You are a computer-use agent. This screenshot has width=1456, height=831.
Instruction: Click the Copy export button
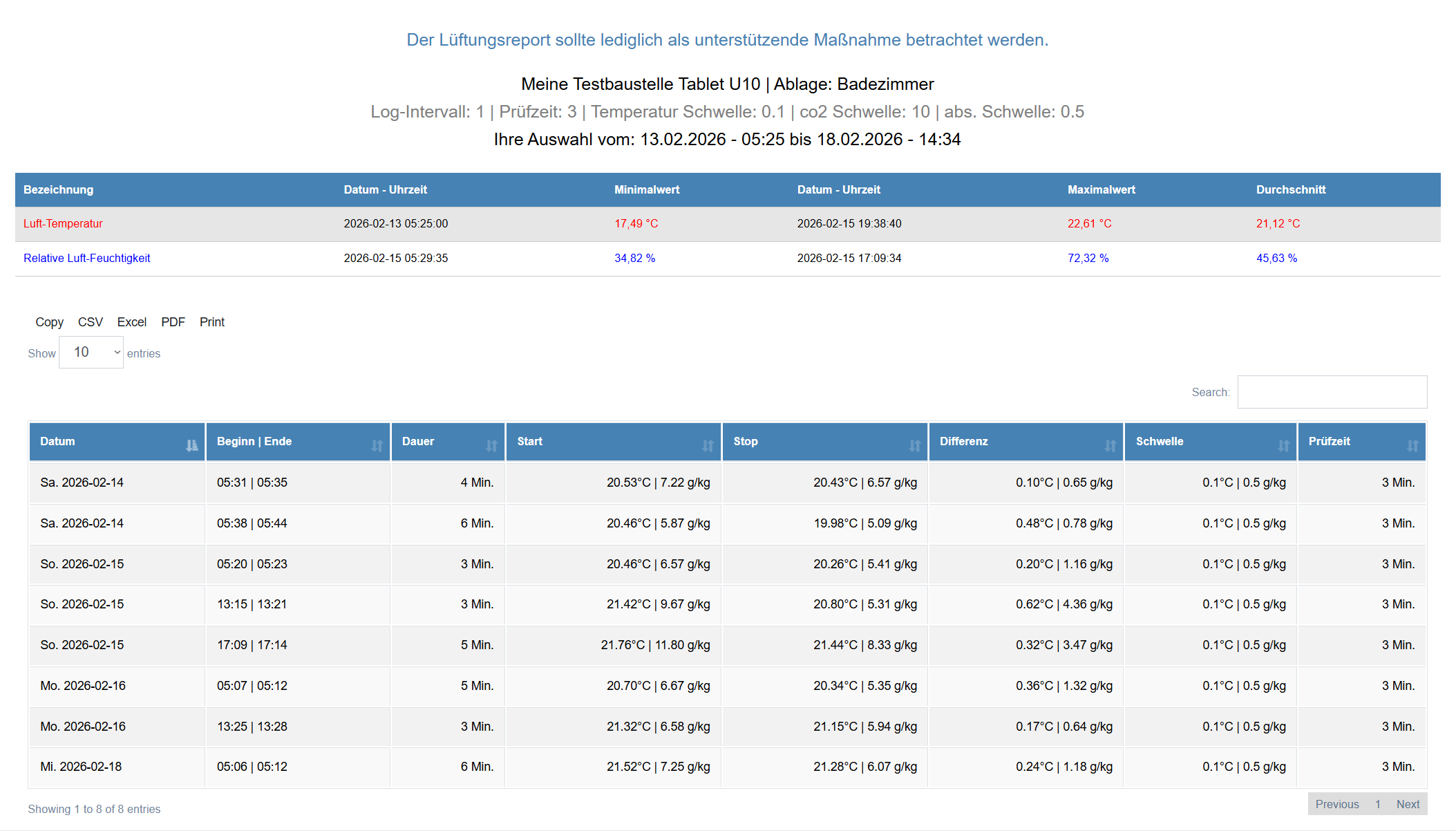49,322
